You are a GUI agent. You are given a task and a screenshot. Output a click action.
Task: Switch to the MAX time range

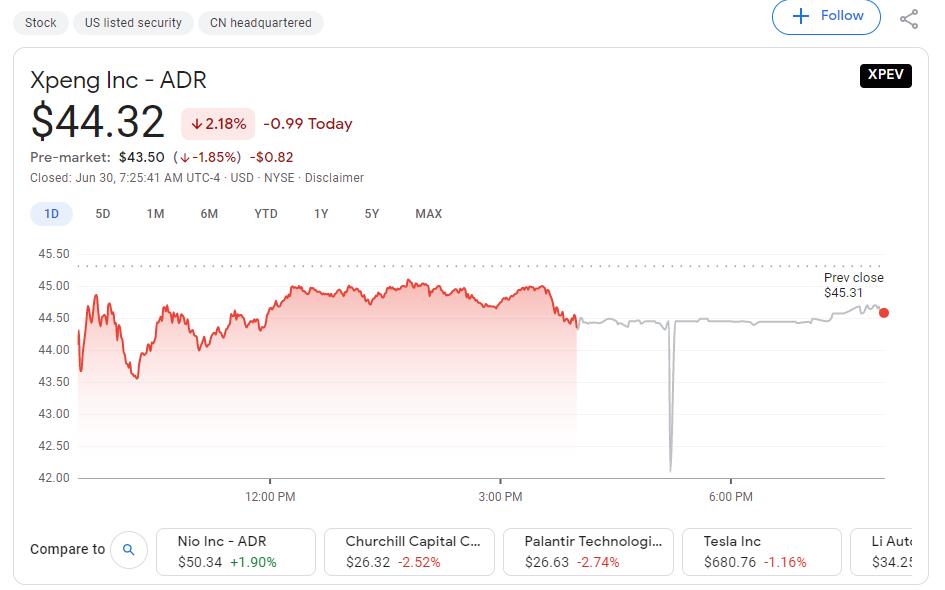point(428,213)
